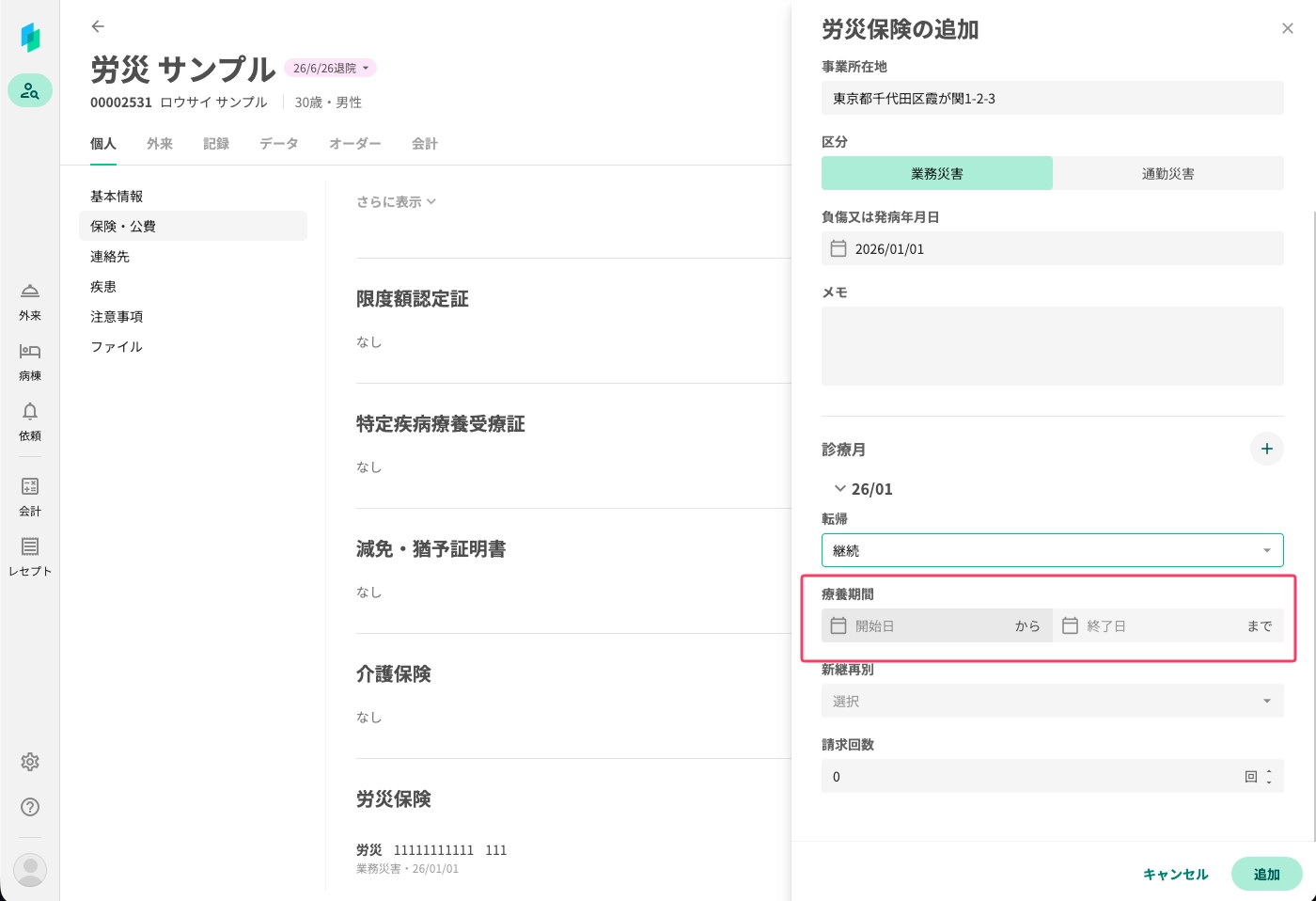Click the 請求回数 number field
1316x901 pixels.
(x=1053, y=776)
